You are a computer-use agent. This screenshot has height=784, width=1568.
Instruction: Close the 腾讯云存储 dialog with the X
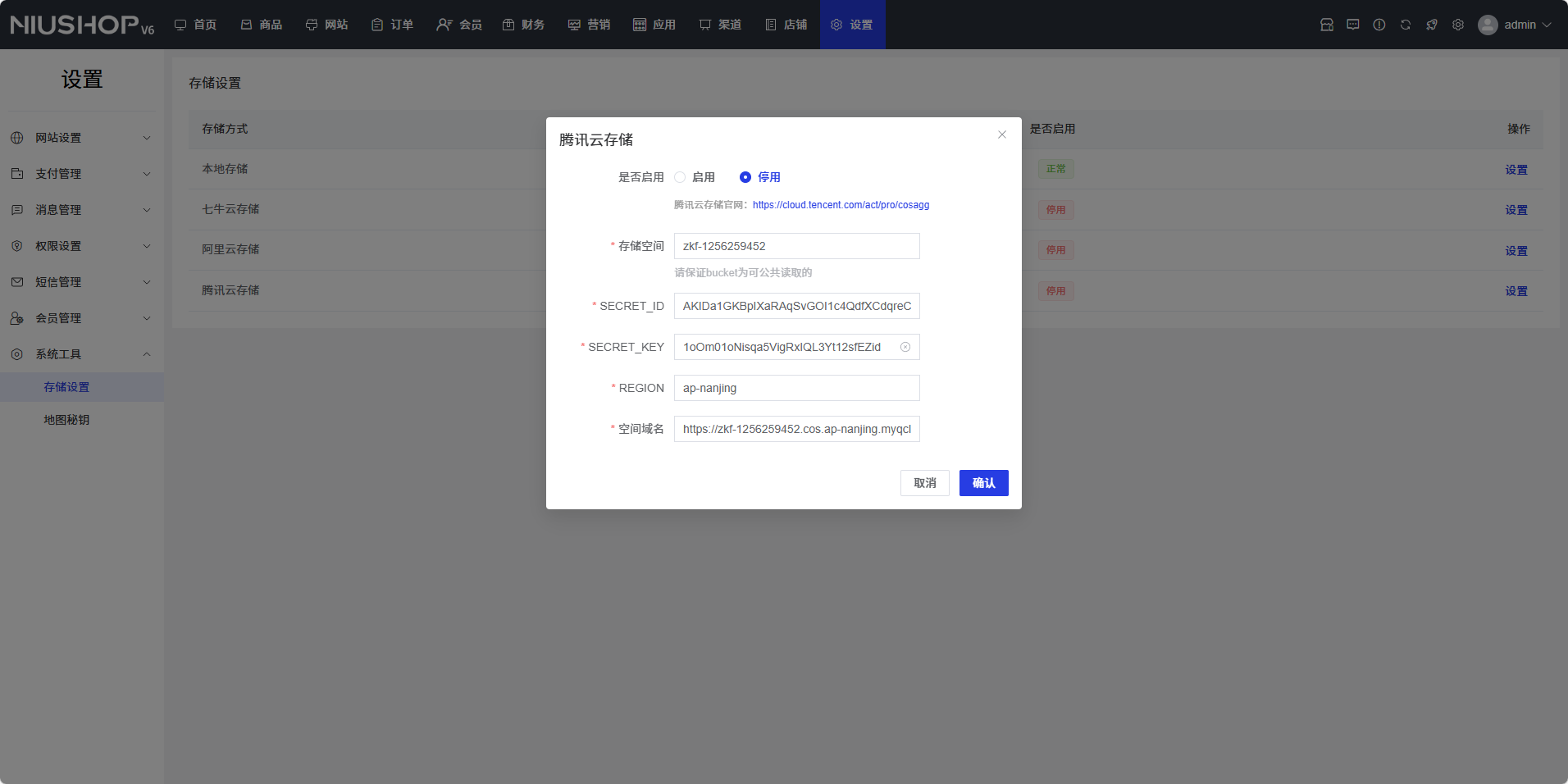(1001, 134)
